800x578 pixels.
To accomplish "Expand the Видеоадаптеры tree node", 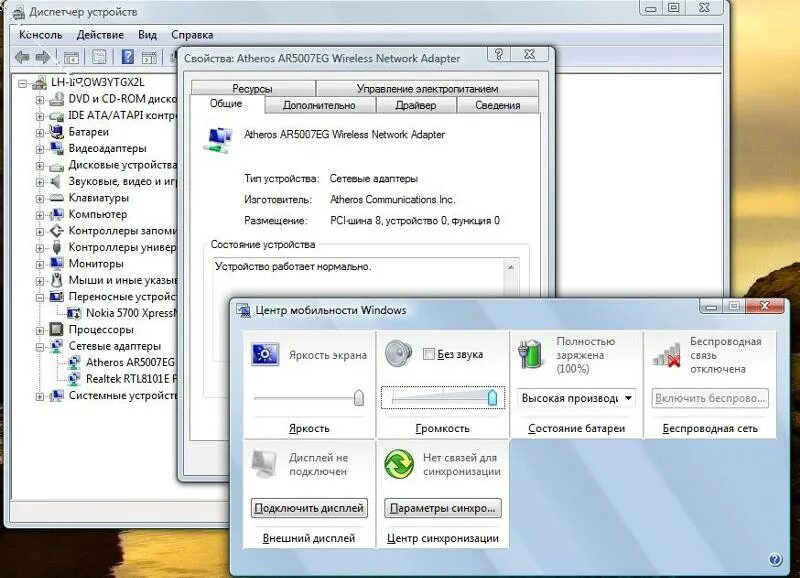I will [x=39, y=149].
